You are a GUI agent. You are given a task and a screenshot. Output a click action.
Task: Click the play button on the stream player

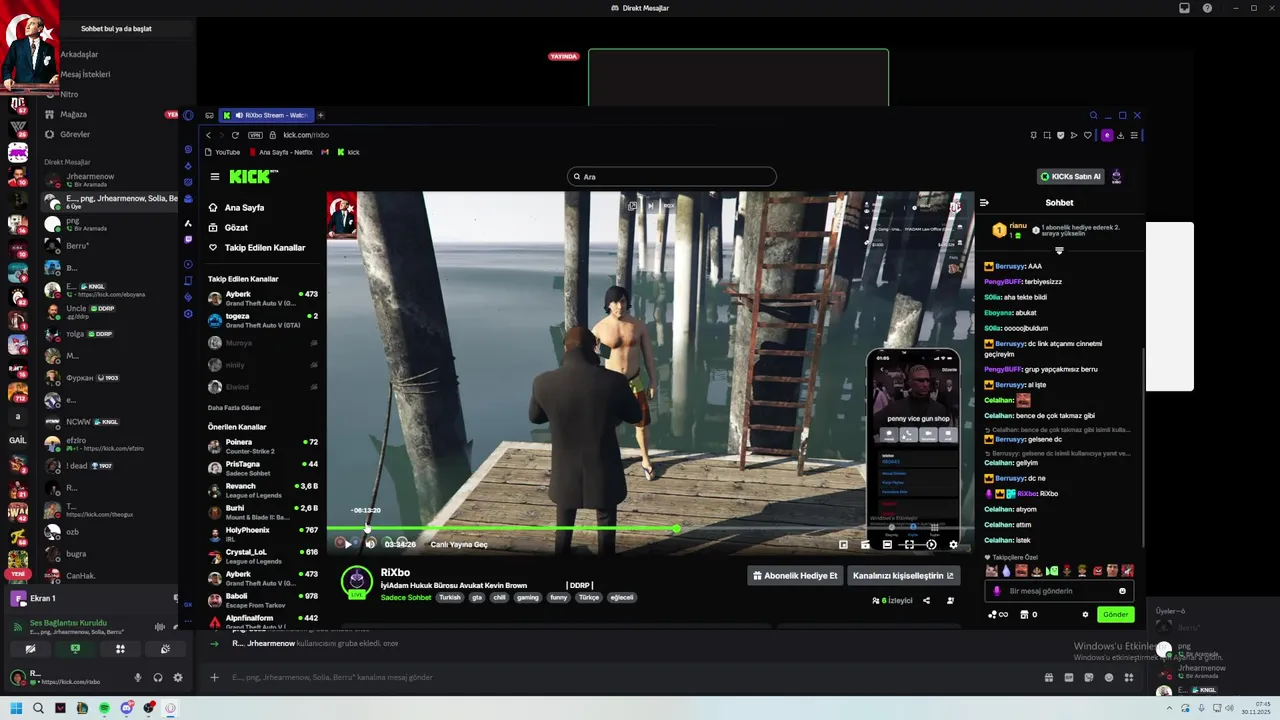347,544
